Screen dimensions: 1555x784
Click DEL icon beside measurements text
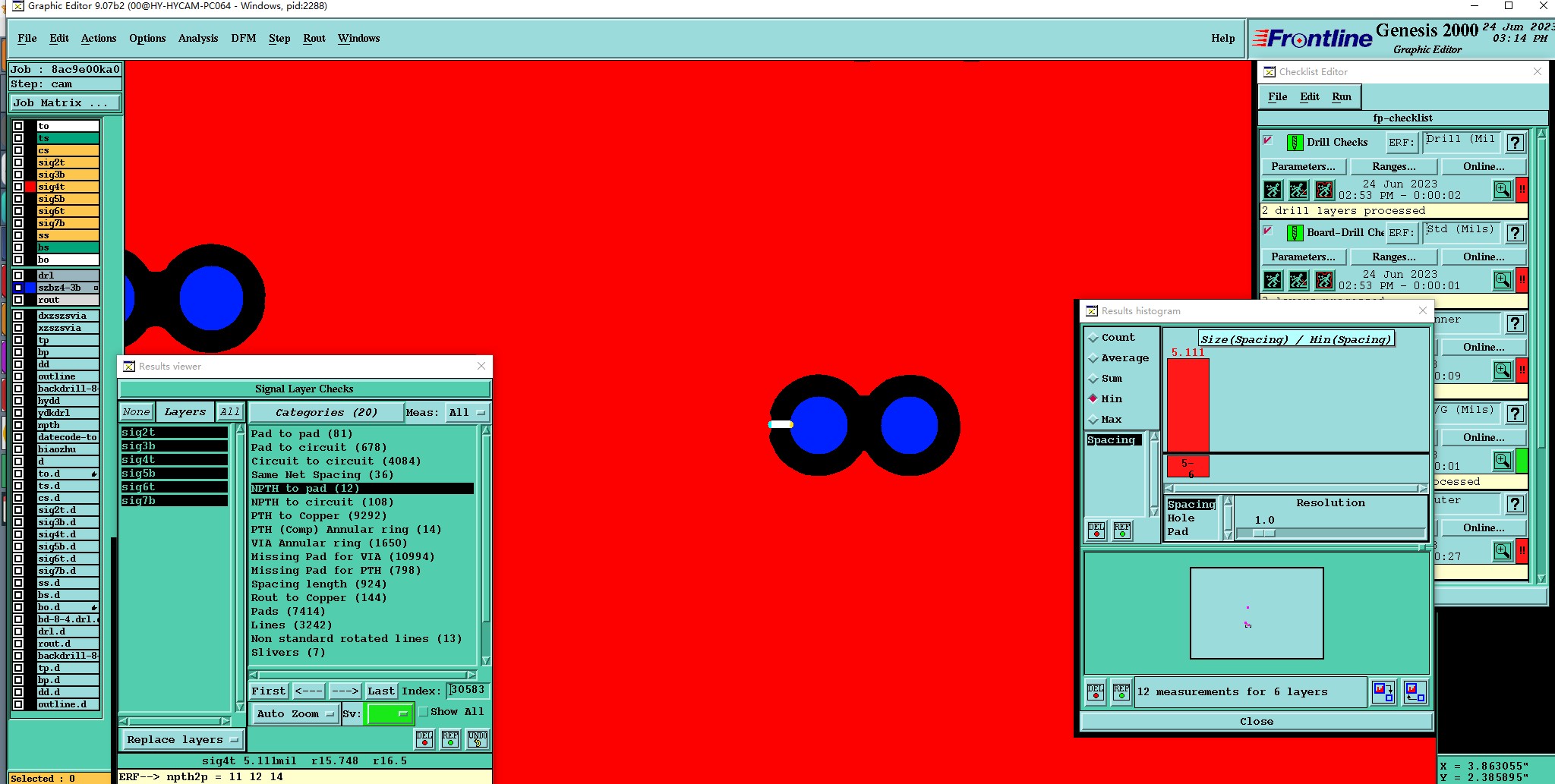pos(1096,691)
